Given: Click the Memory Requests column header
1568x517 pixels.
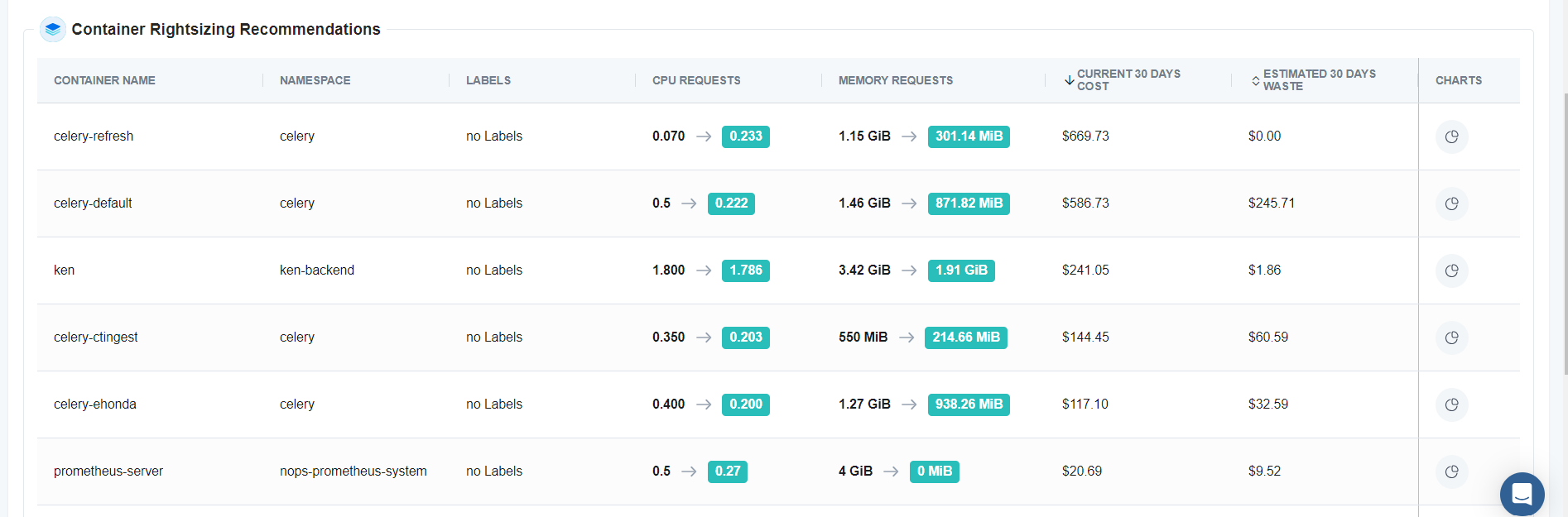Looking at the screenshot, I should [896, 80].
